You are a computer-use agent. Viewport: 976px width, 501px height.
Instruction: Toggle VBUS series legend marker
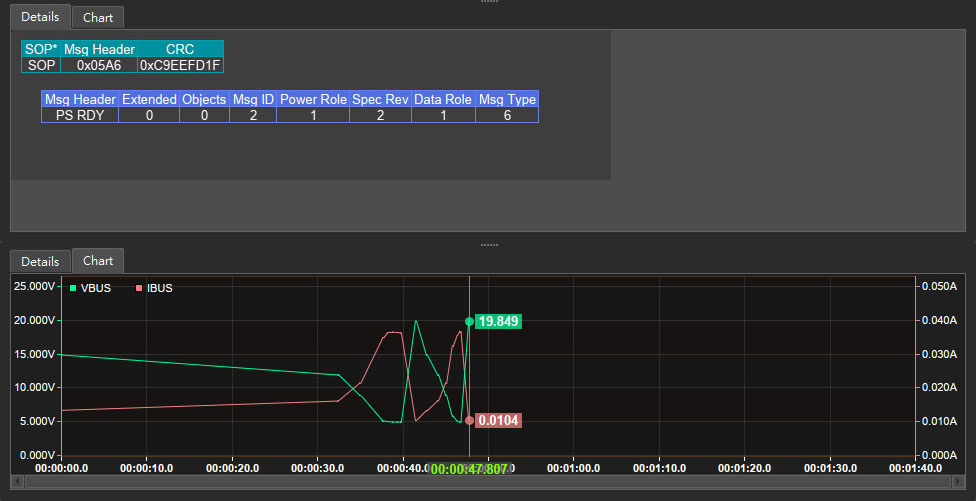73,288
